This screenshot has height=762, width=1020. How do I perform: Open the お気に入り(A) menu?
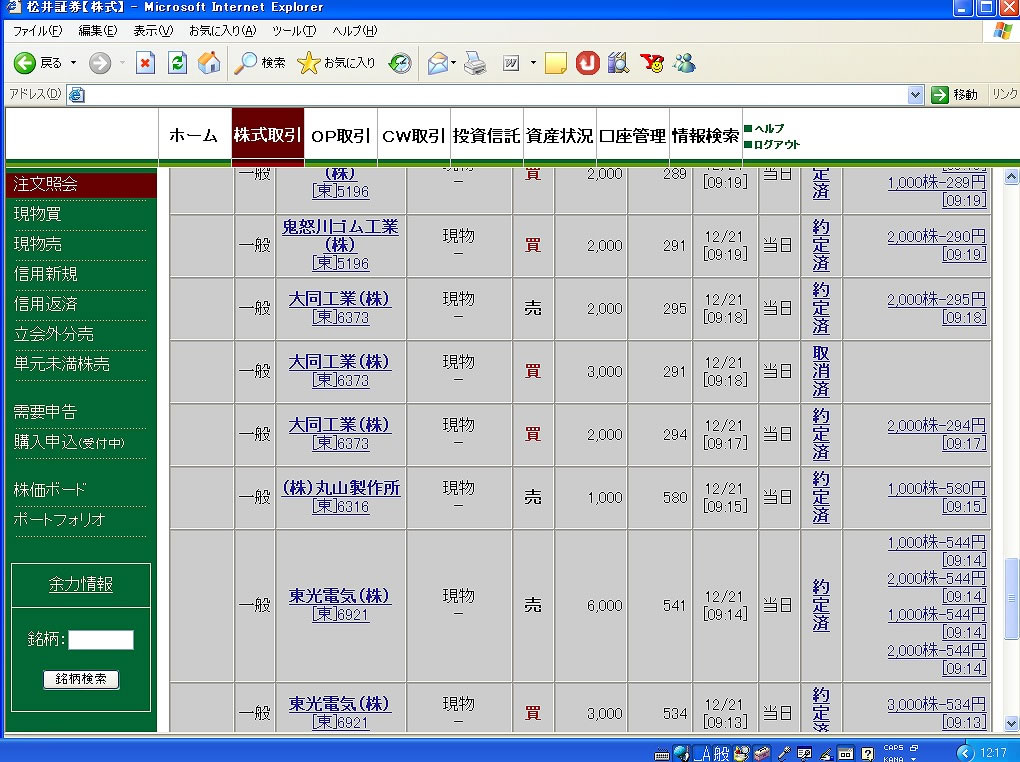[x=222, y=31]
